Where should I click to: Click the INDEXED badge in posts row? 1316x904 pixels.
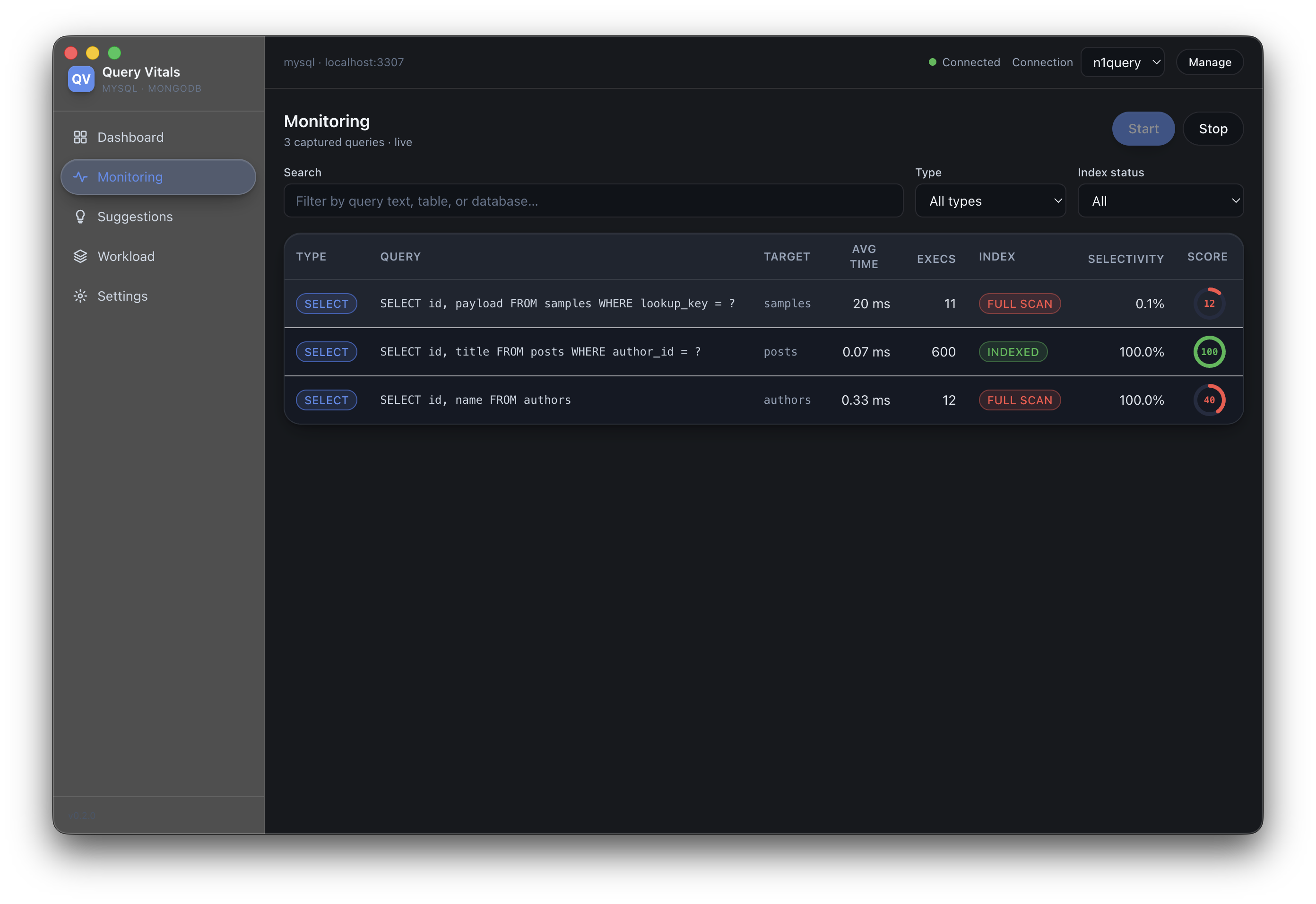pos(1013,352)
